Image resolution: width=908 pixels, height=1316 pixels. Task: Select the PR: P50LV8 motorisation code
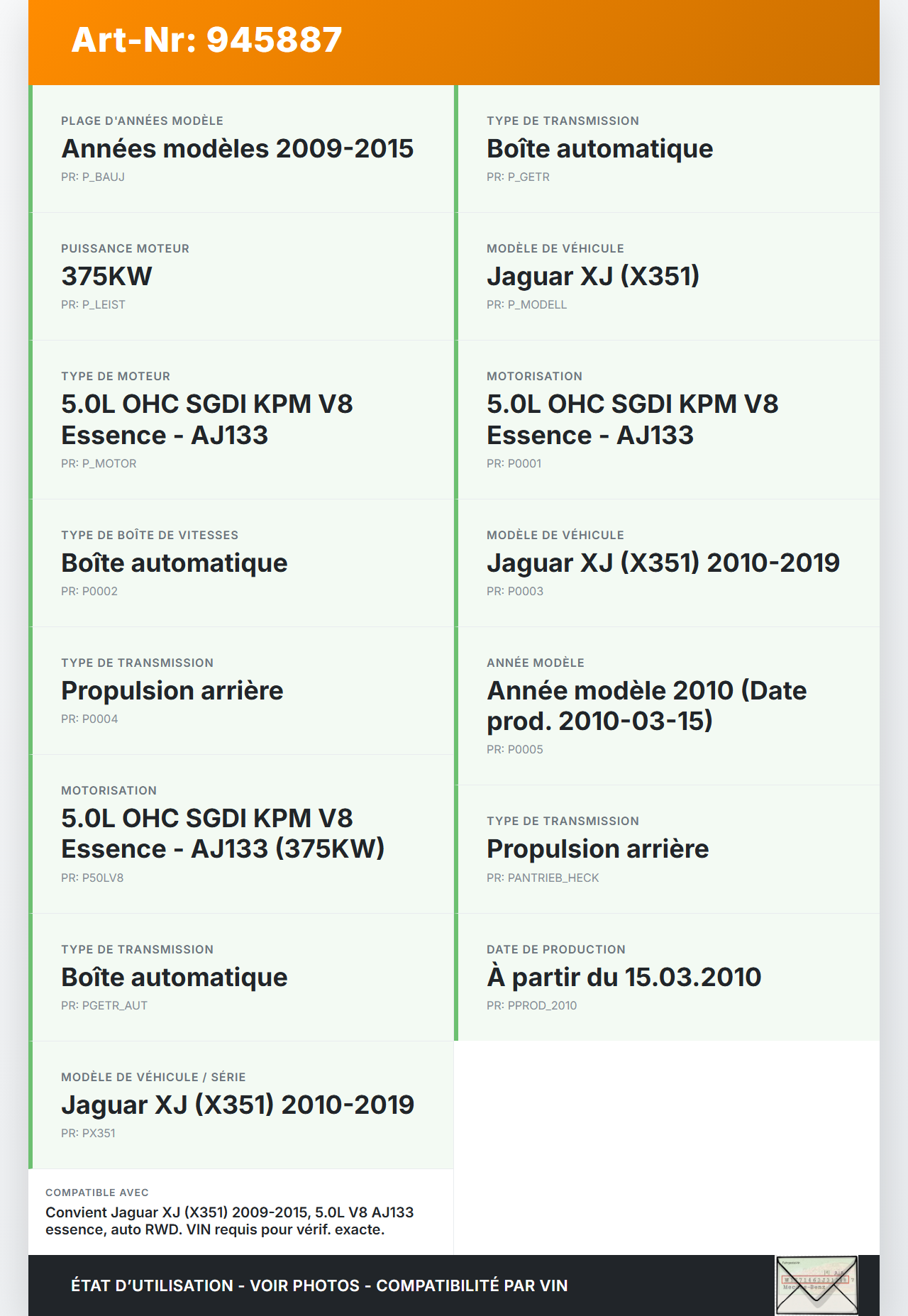[92, 878]
